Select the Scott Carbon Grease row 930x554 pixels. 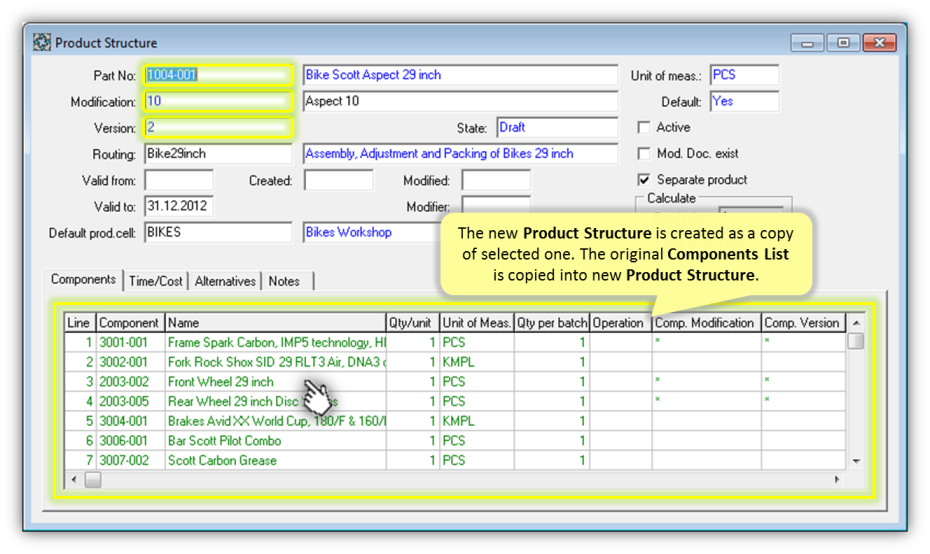(x=455, y=460)
